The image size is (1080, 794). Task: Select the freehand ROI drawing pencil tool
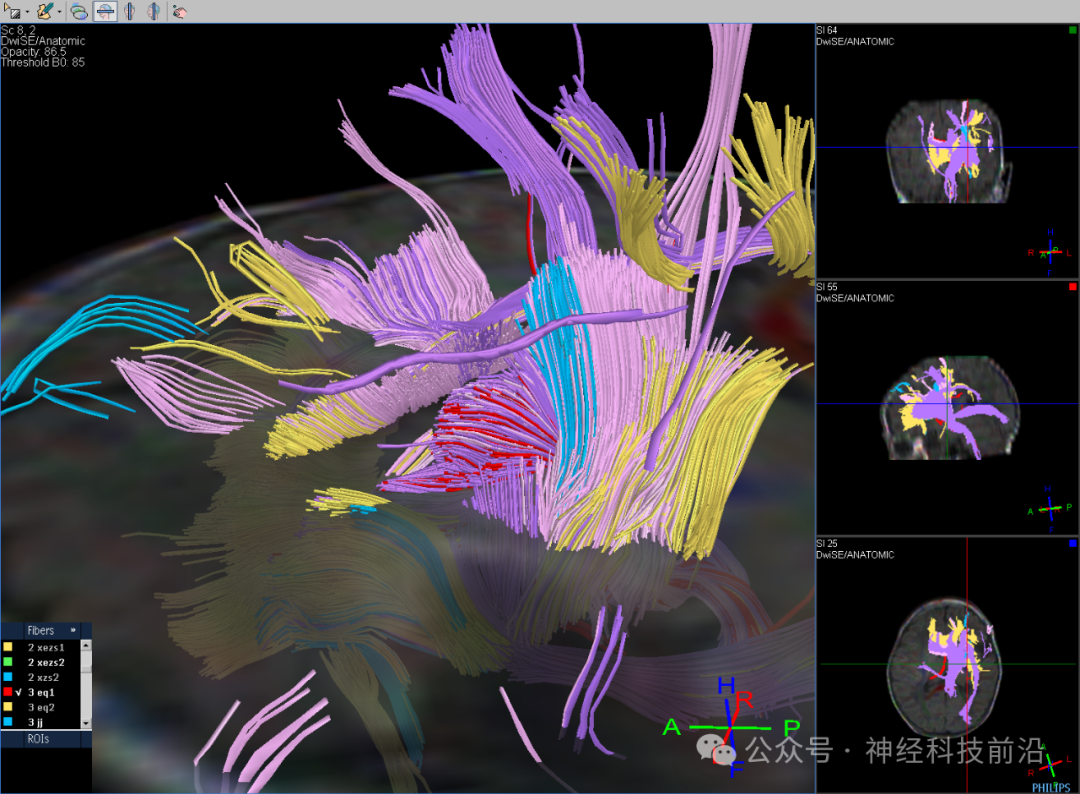click(45, 11)
